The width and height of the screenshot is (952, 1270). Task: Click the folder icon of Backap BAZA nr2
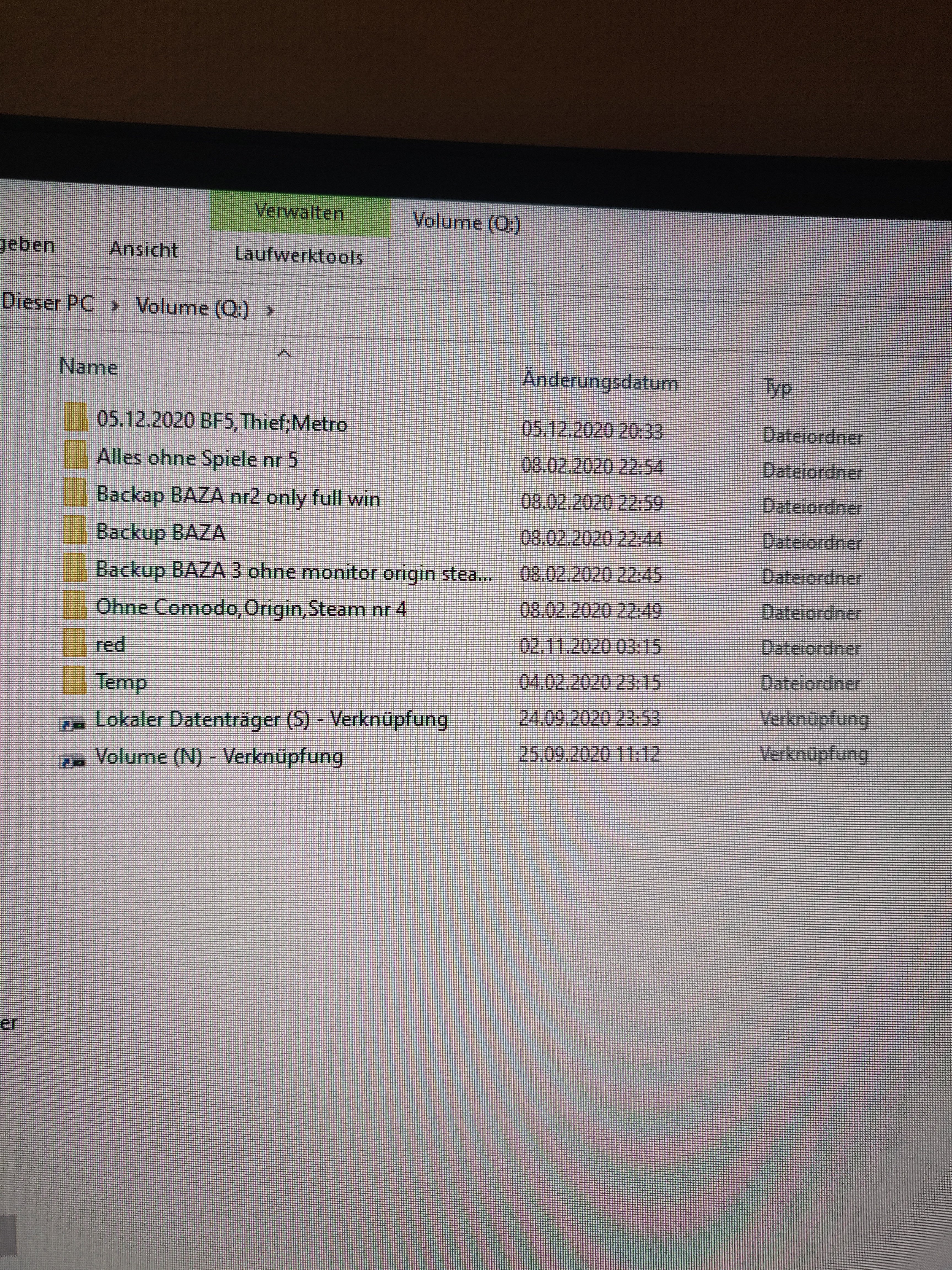pyautogui.click(x=75, y=492)
